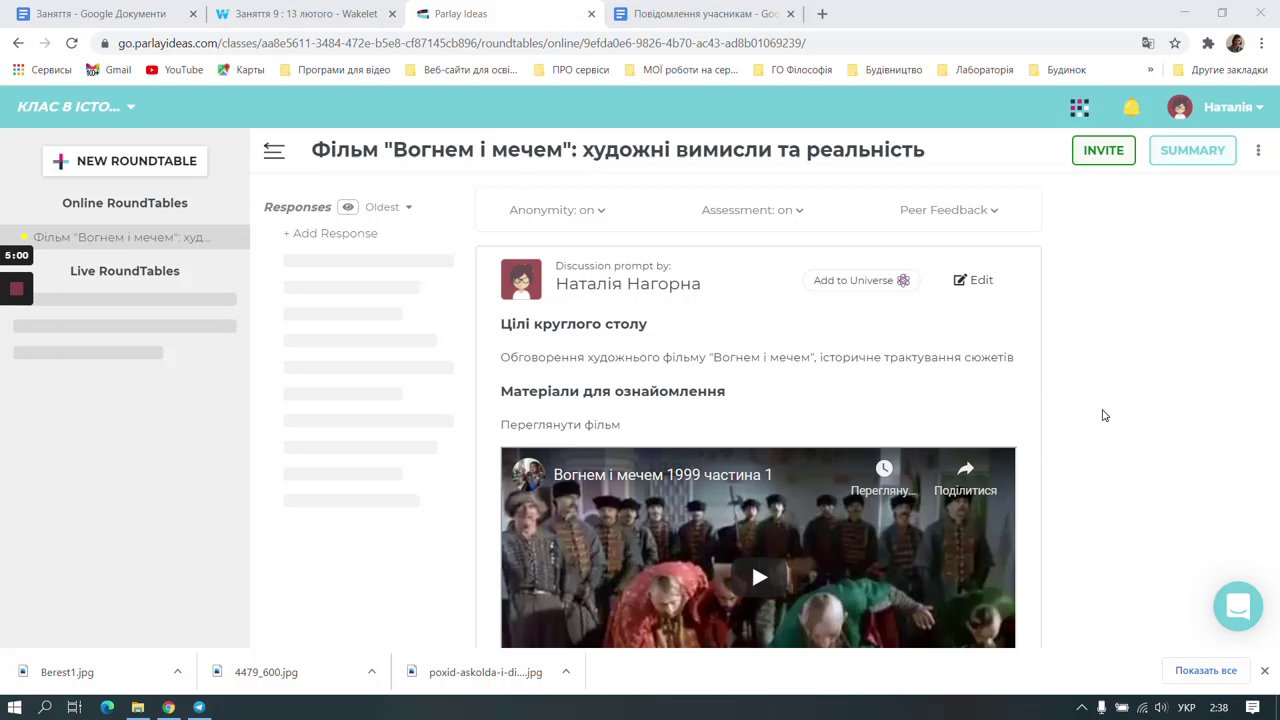The width and height of the screenshot is (1280, 720).
Task: Open the Intercom chat bubble
Action: [x=1238, y=606]
